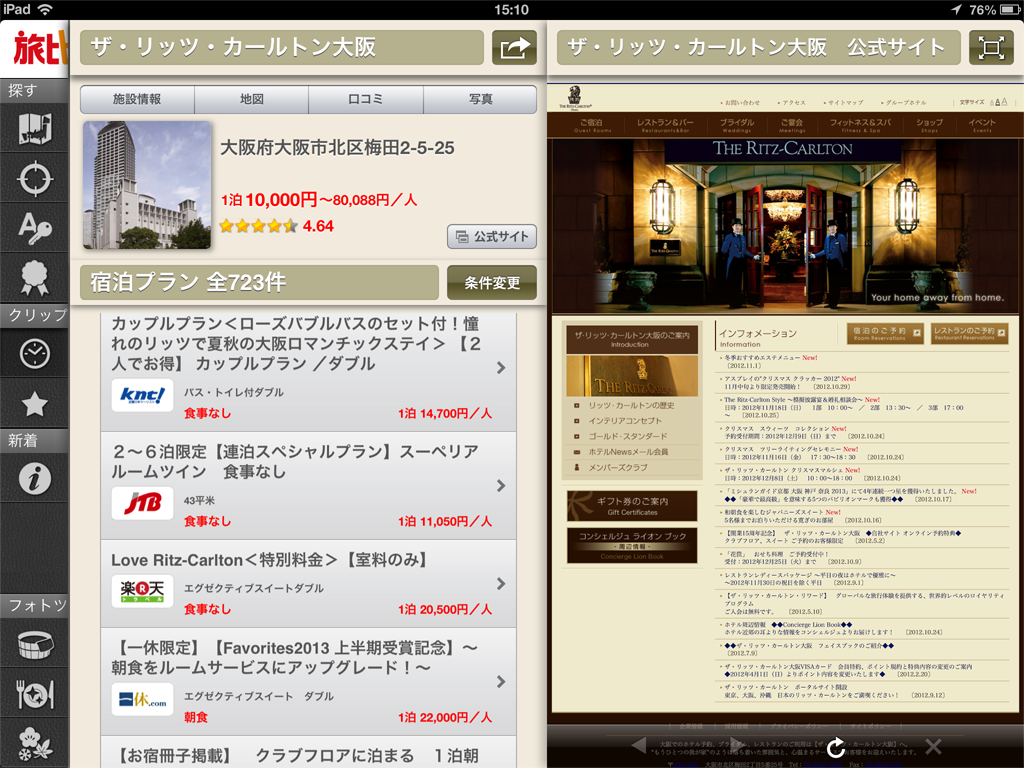This screenshot has height=768, width=1024.
Task: Tap the お宿冊子掲載 クラブフロア plan row
Action: point(308,752)
